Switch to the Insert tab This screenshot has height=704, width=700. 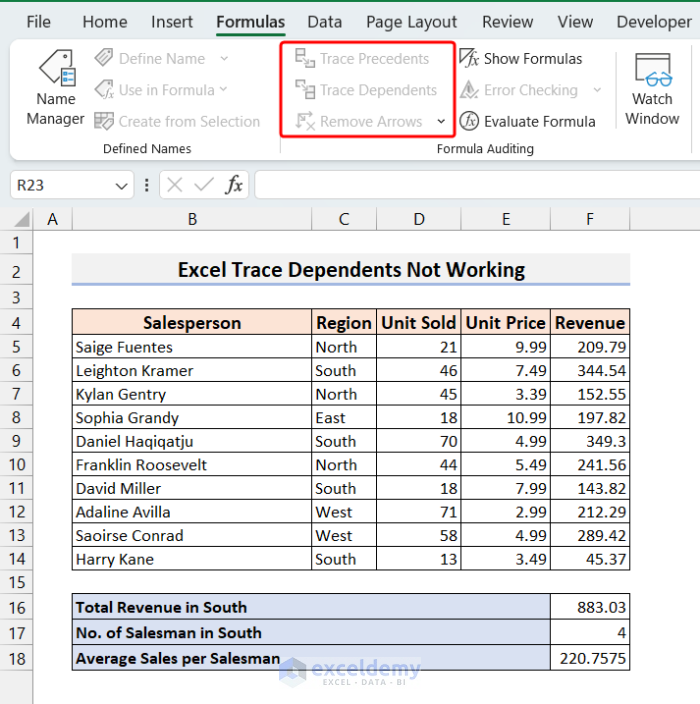click(172, 22)
